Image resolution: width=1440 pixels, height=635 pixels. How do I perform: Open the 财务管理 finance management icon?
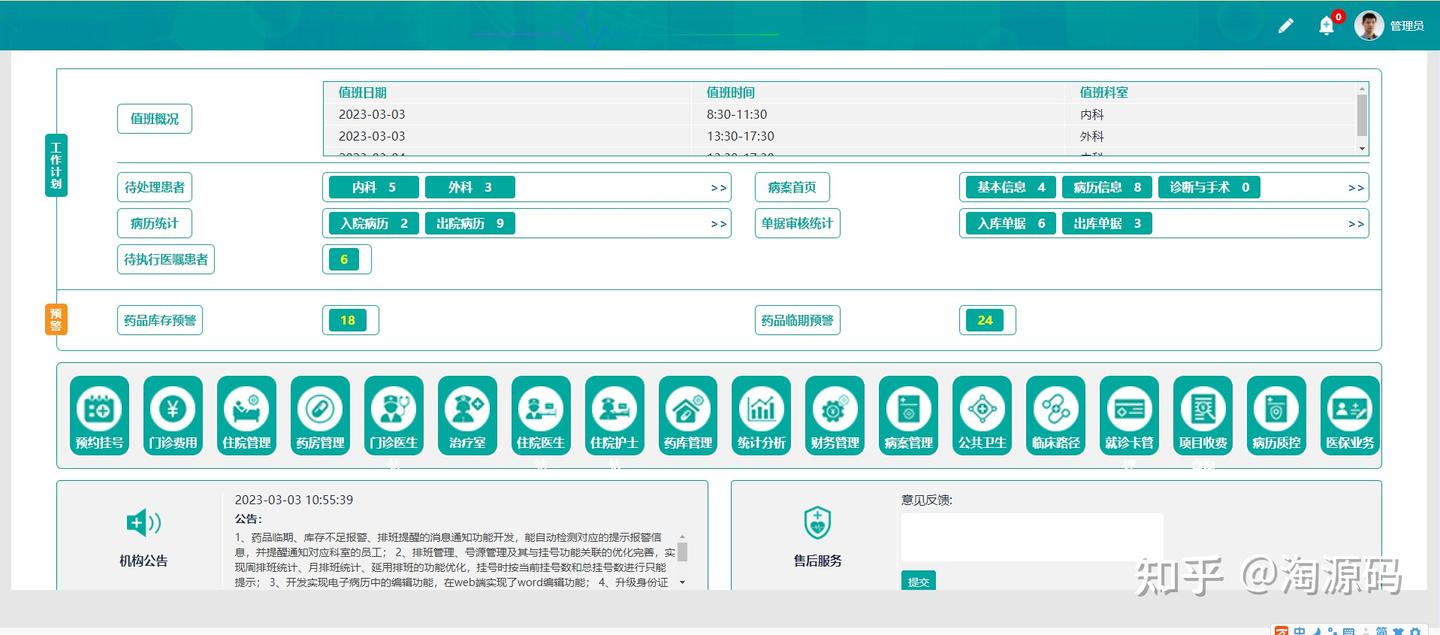tap(834, 414)
